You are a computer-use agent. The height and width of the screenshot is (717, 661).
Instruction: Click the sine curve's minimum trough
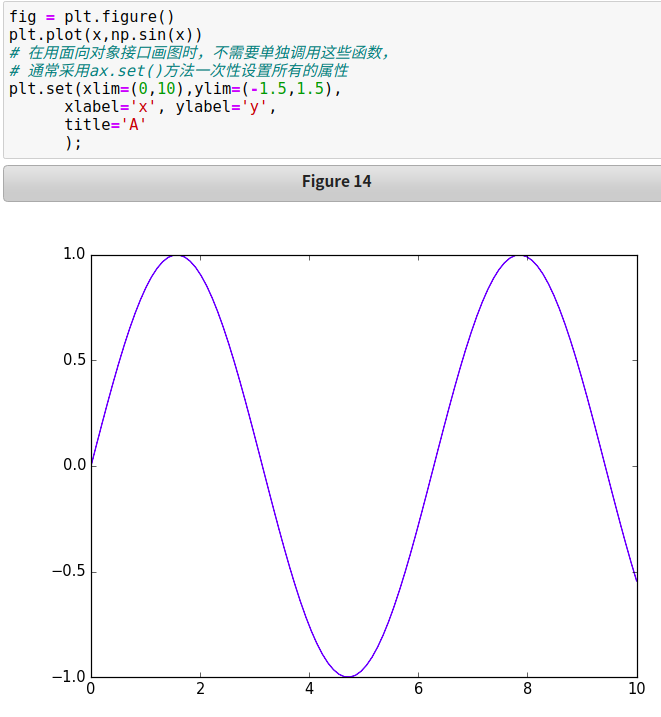[x=348, y=676]
